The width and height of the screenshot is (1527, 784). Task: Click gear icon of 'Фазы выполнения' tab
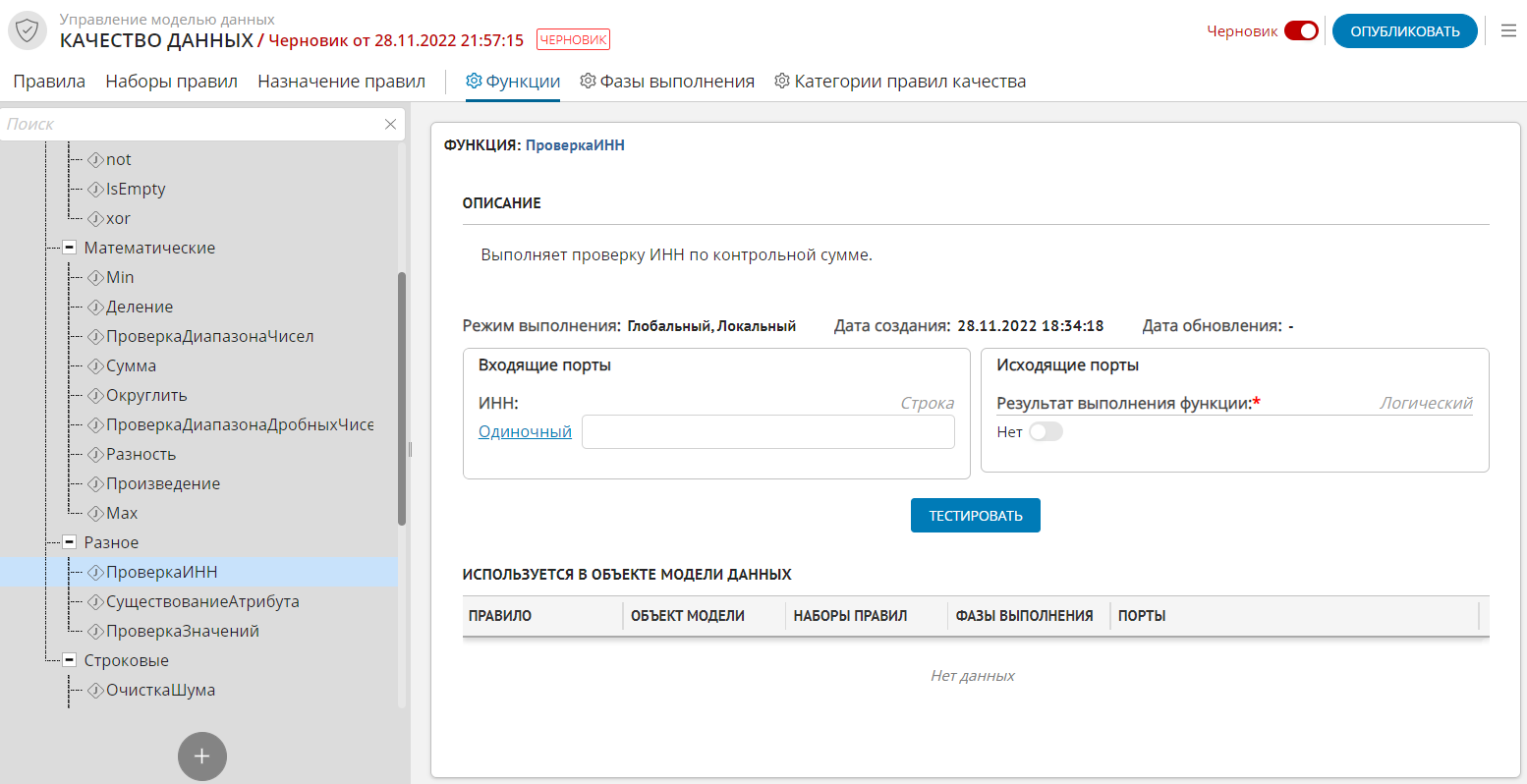tap(588, 81)
